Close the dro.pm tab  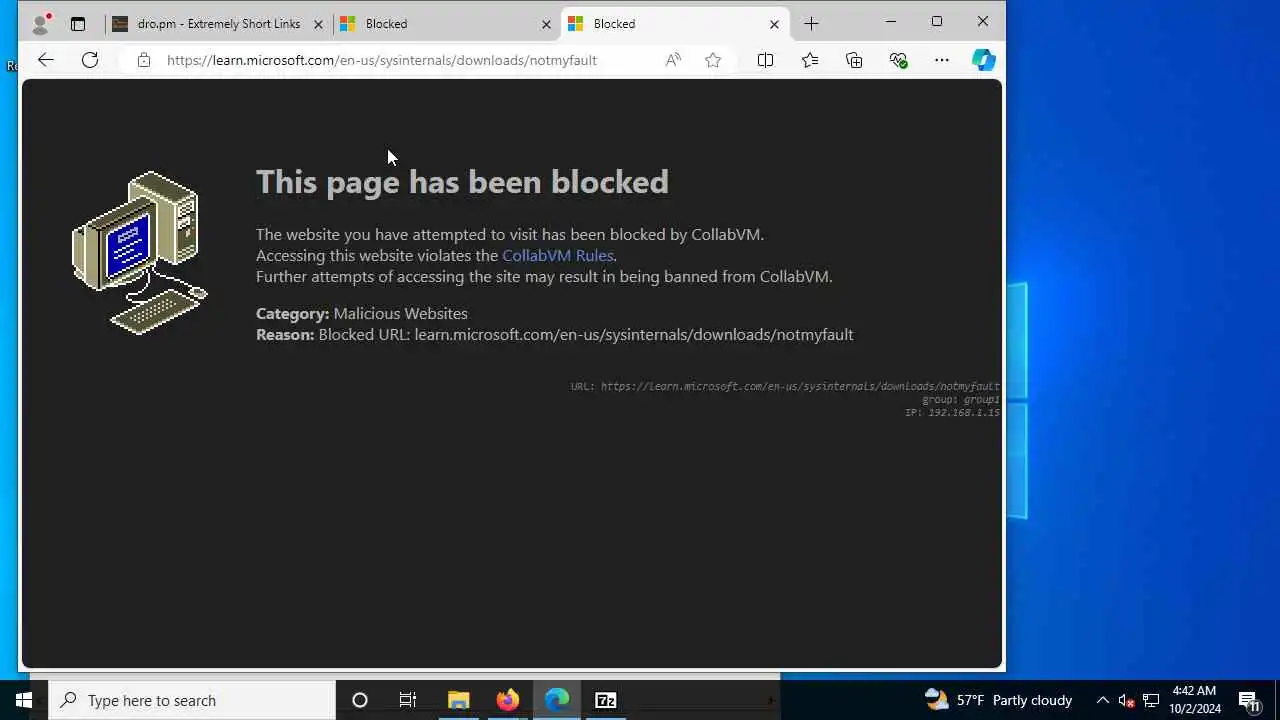(x=319, y=24)
